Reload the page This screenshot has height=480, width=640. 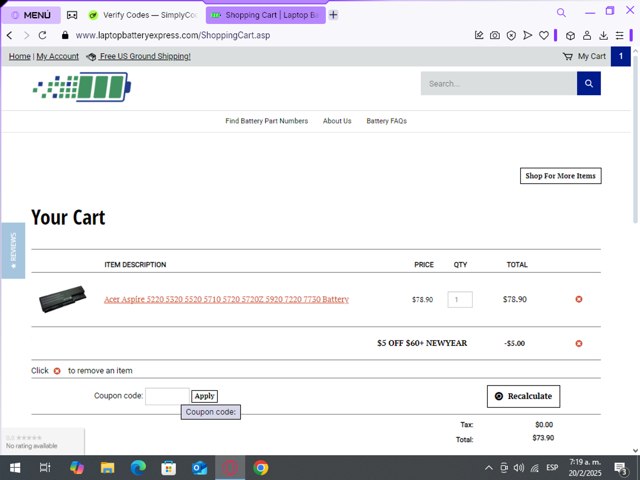click(42, 36)
